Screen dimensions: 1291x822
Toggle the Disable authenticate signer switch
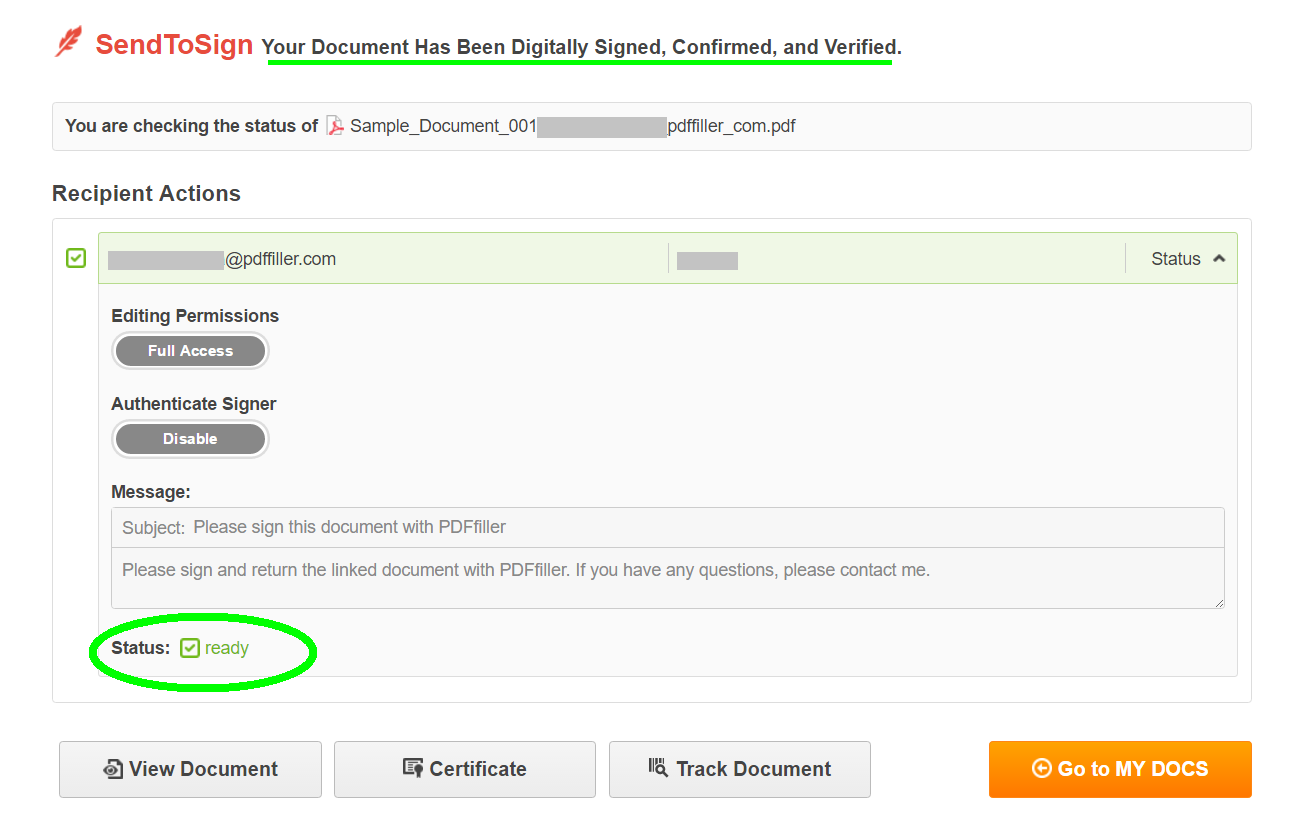(190, 439)
